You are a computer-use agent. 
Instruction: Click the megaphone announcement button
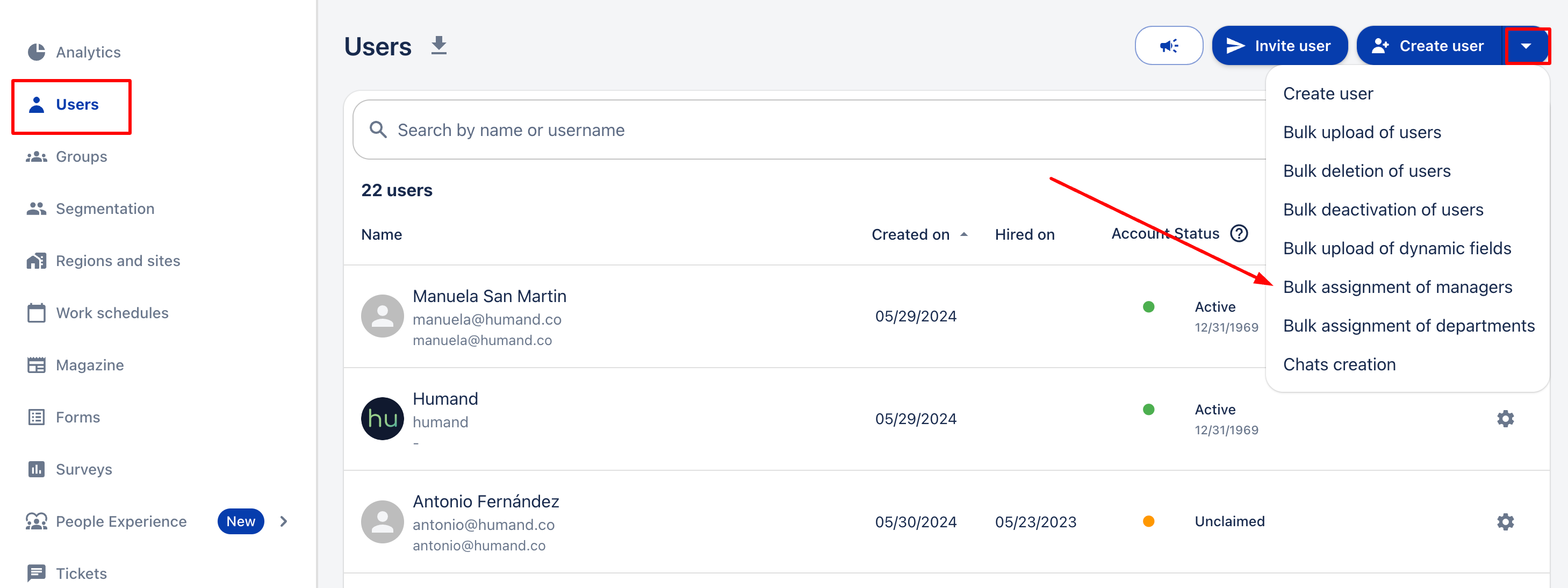(1168, 46)
